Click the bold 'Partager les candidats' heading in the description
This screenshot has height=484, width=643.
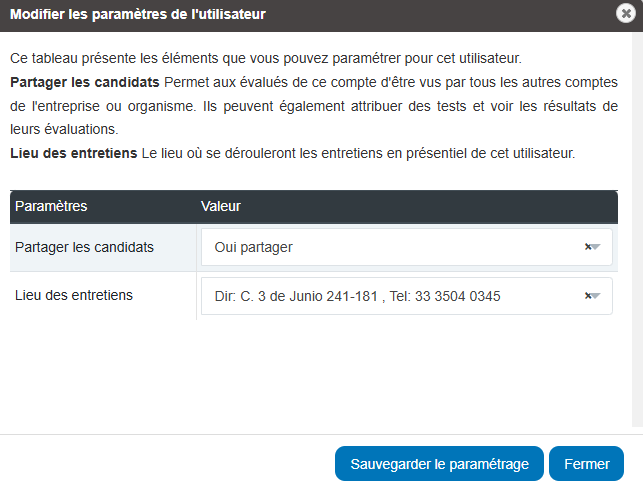pyautogui.click(x=85, y=82)
